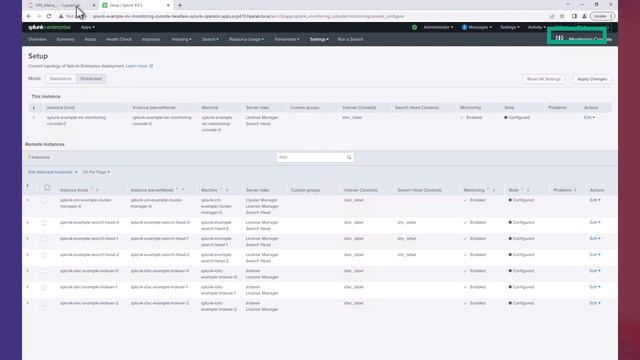Open the 25 Per Page dropdown
The height and width of the screenshot is (360, 640).
[96, 172]
